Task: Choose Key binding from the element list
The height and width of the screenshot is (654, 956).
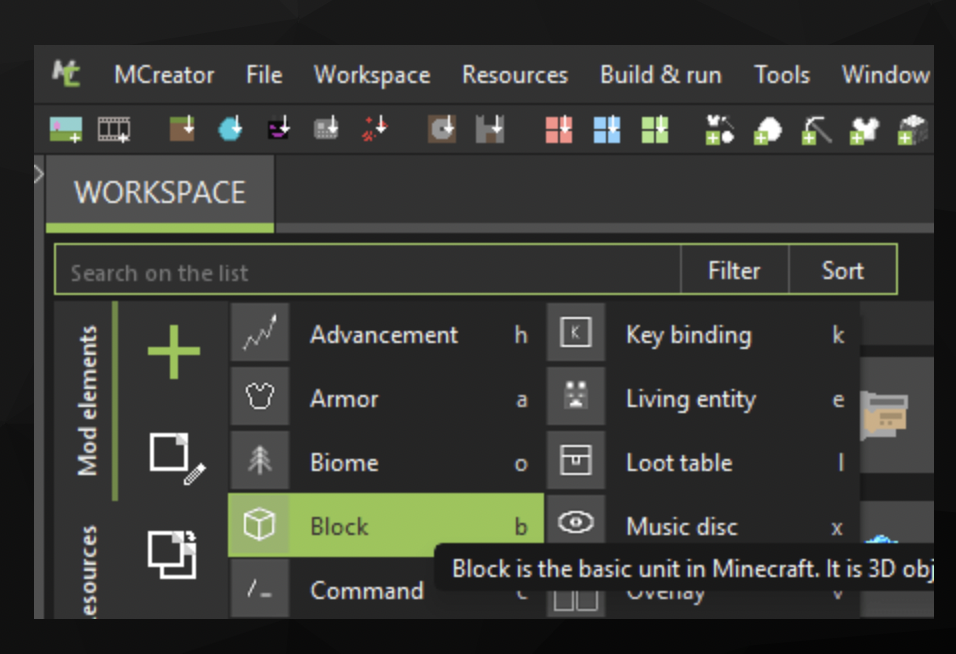Action: (x=703, y=334)
